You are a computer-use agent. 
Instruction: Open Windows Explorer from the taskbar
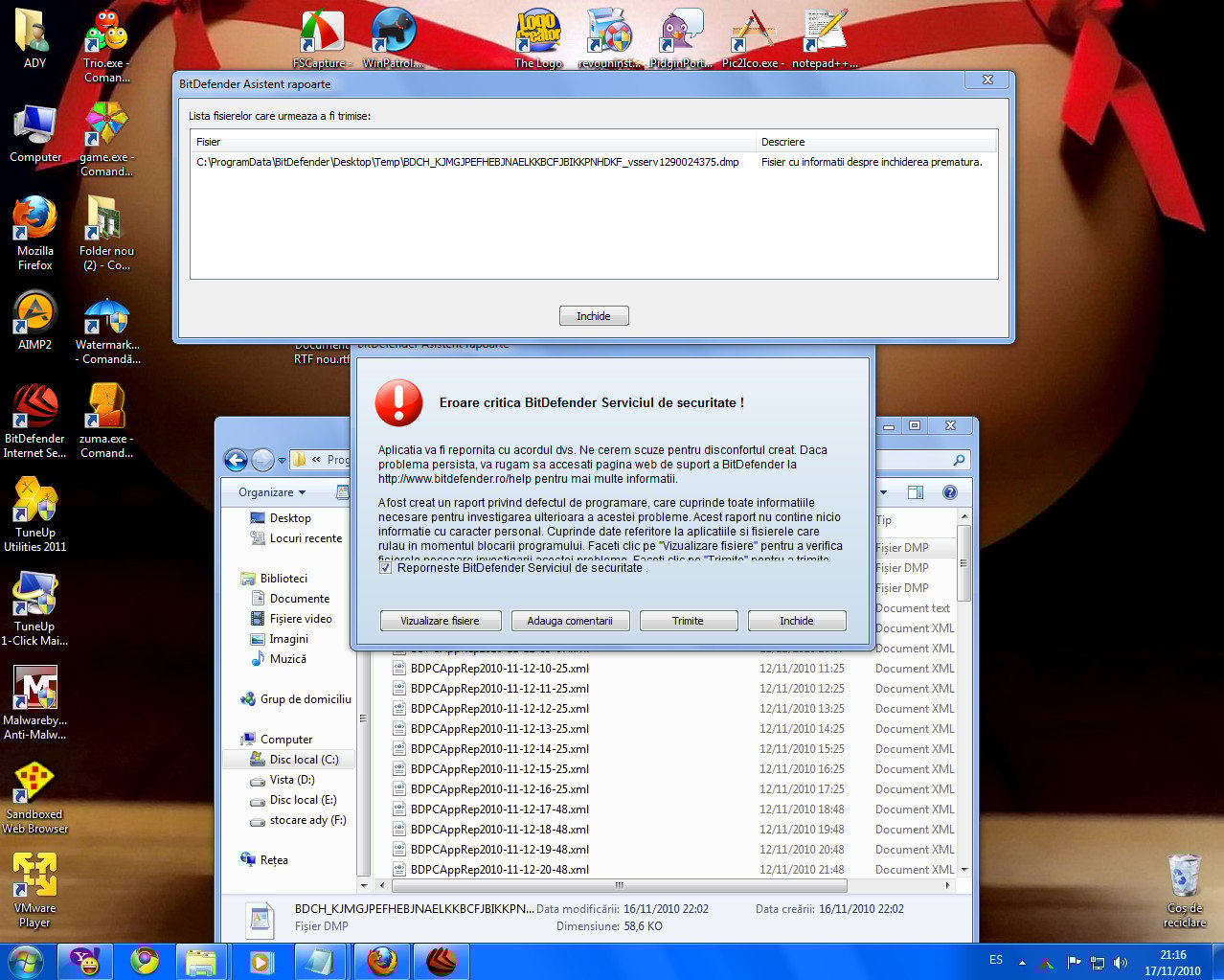click(201, 961)
